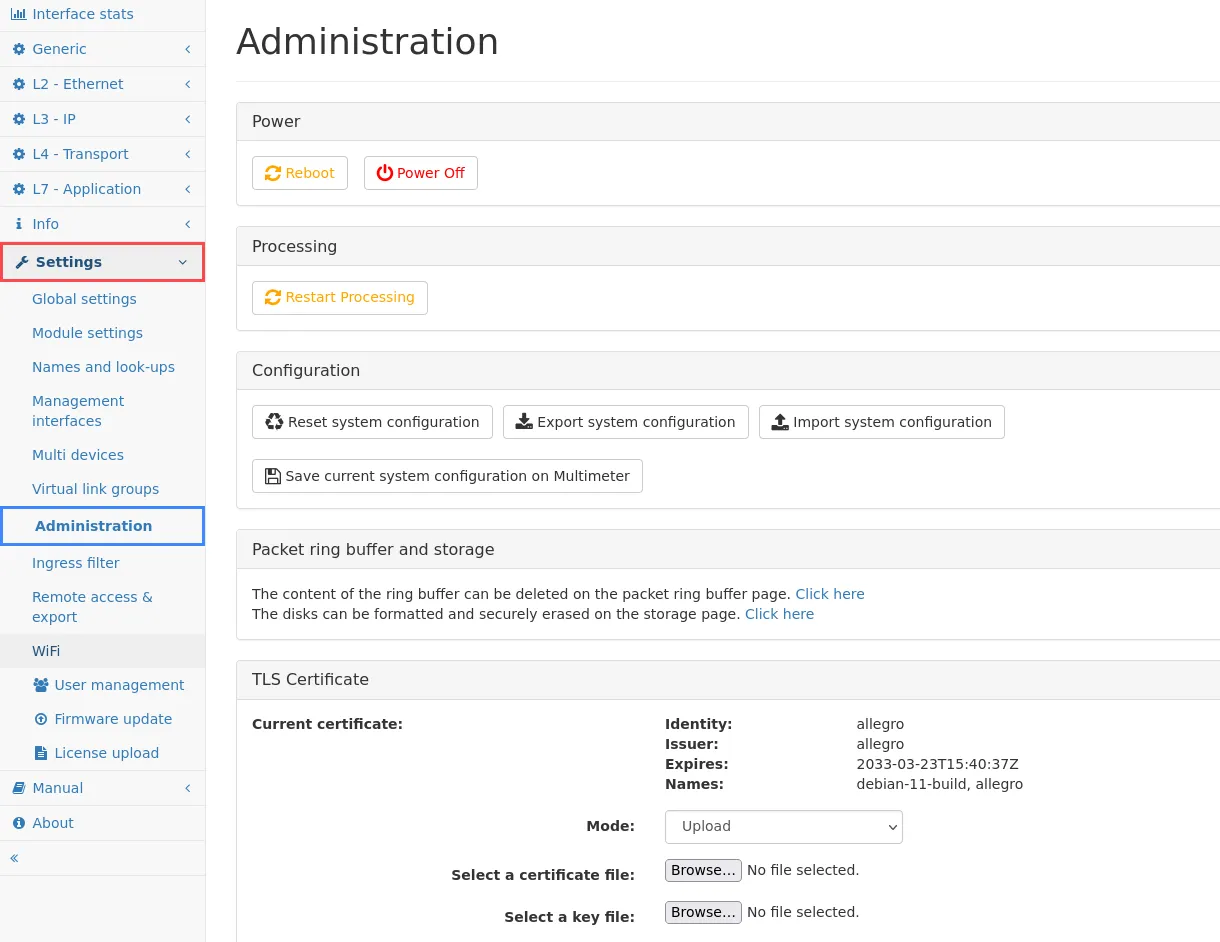The width and height of the screenshot is (1220, 942).
Task: Collapse the Settings menu chevron
Action: [182, 262]
